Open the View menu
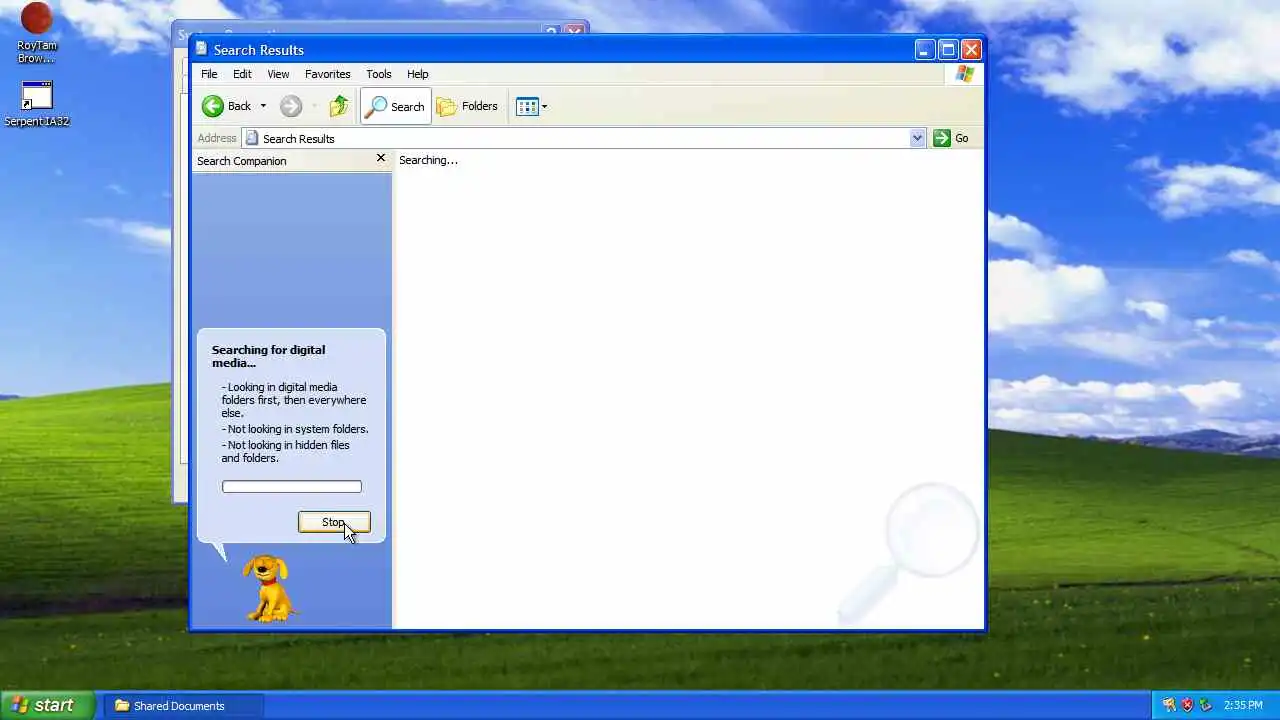The image size is (1280, 720). tap(278, 74)
